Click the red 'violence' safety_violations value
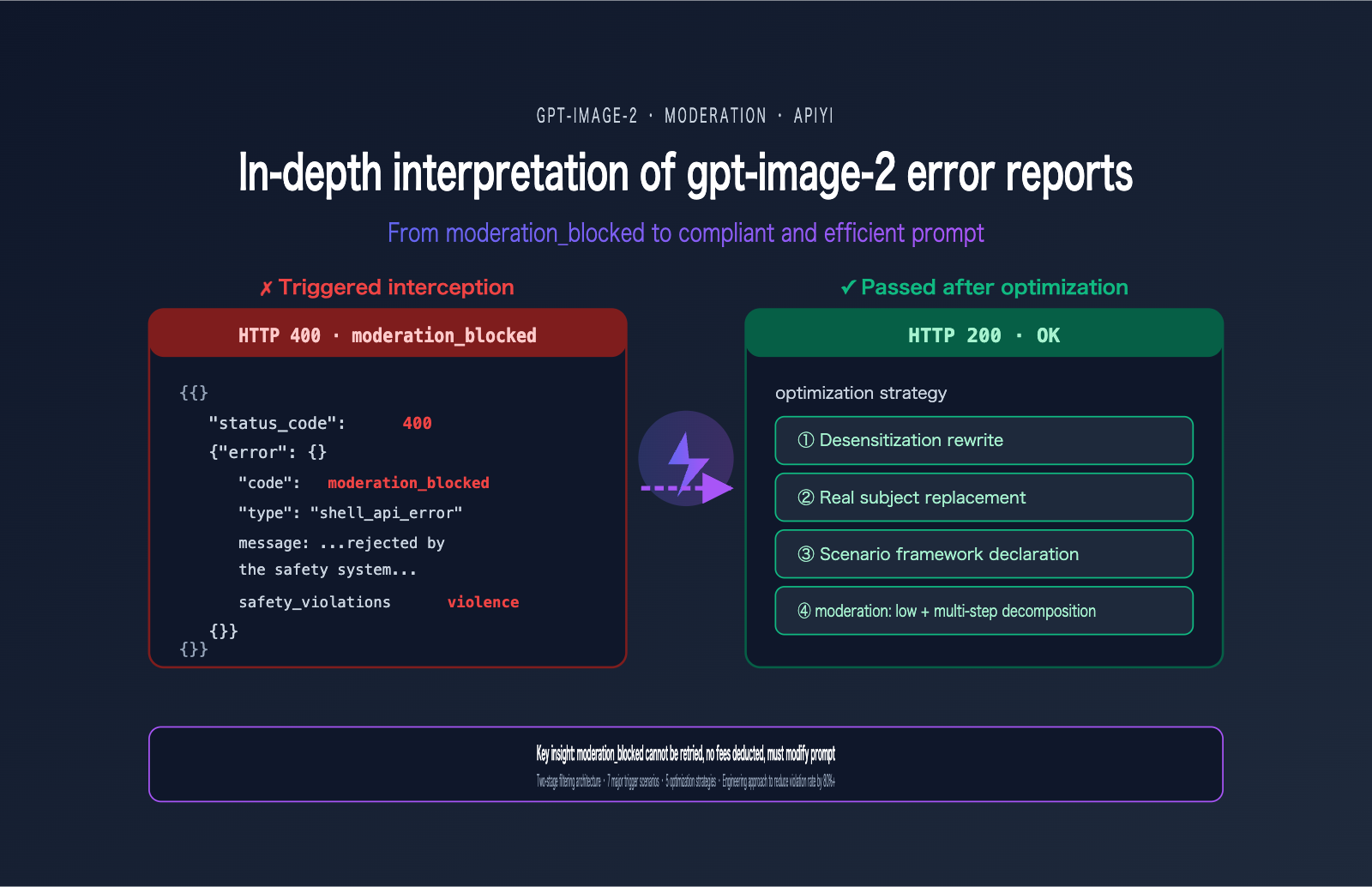Viewport: 1372px width, 887px height. point(483,601)
